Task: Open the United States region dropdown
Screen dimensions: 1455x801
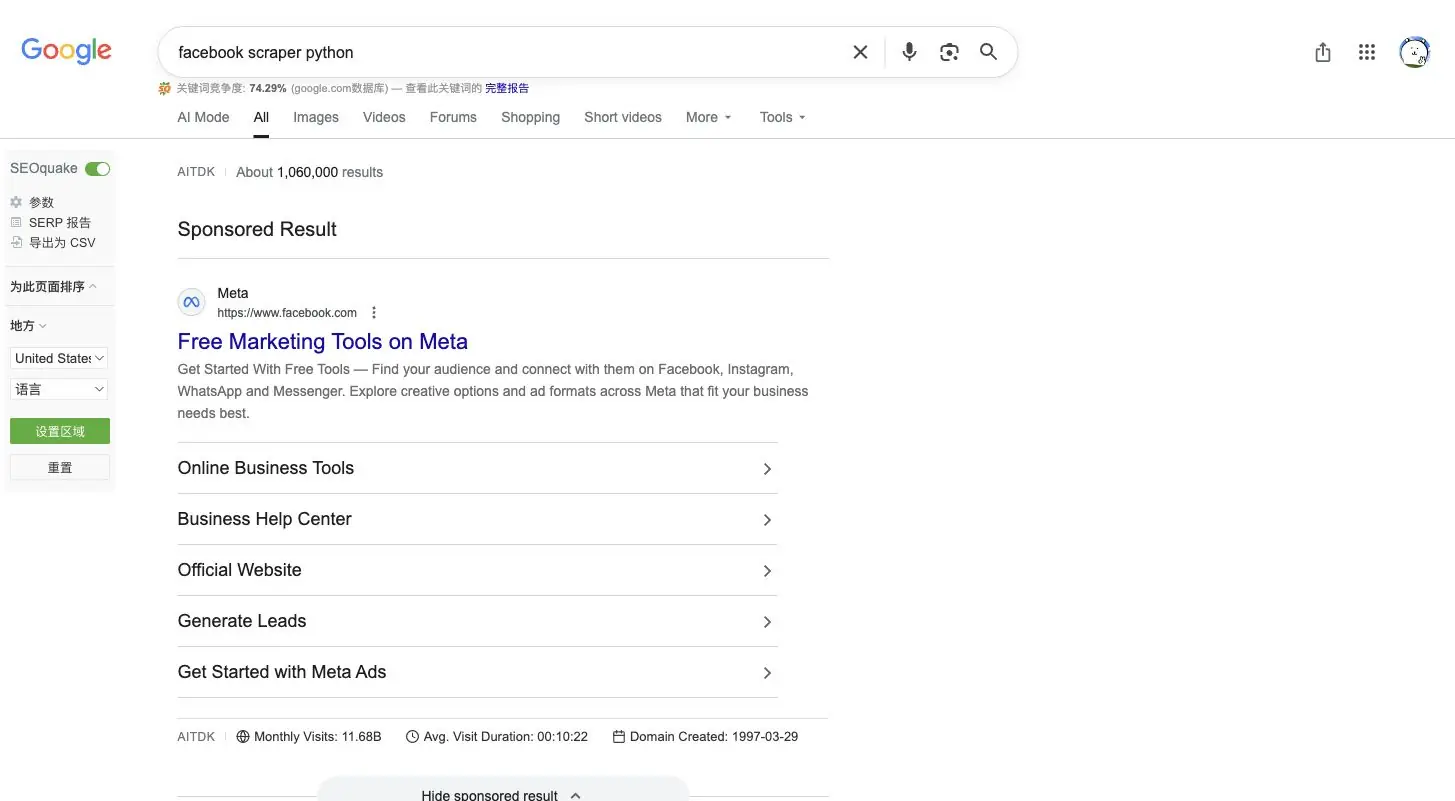Action: pyautogui.click(x=59, y=358)
